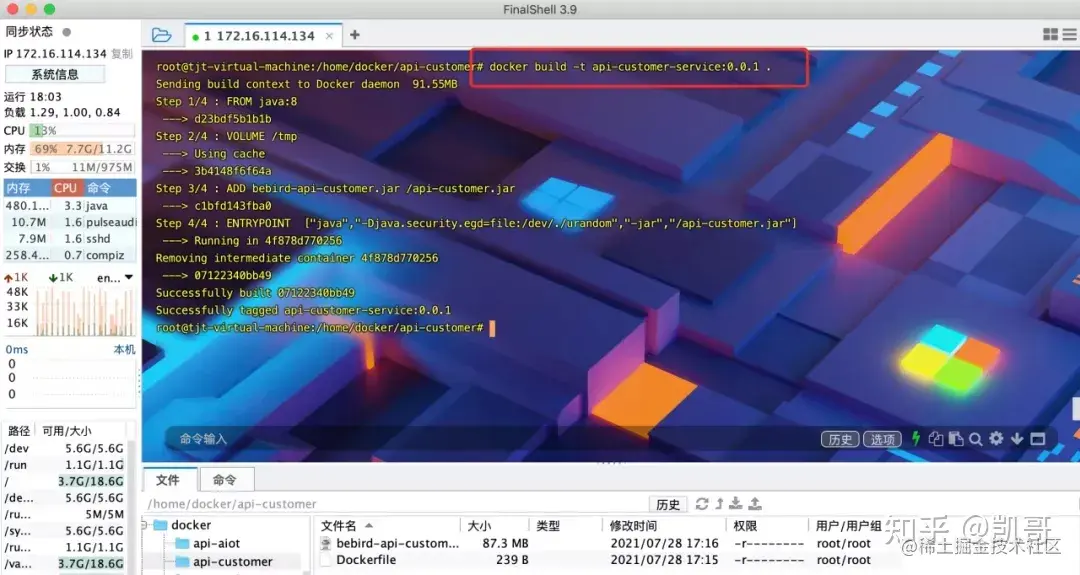Go to parent directory arrow icon

pos(719,504)
